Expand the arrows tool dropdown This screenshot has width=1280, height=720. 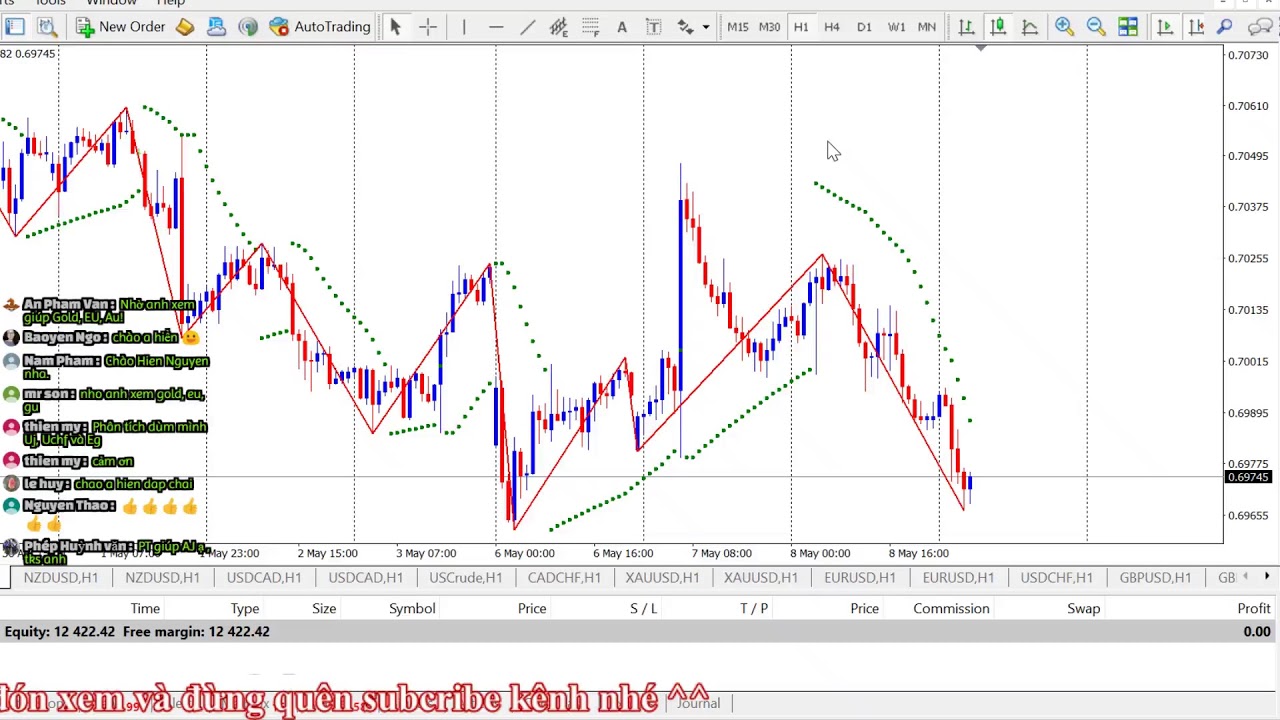(706, 27)
